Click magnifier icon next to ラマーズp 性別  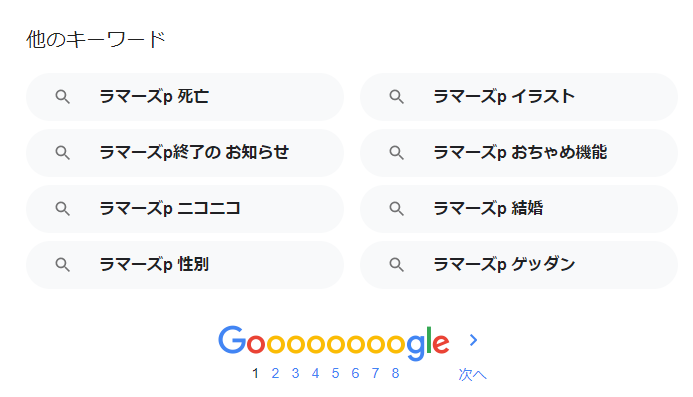[62, 265]
